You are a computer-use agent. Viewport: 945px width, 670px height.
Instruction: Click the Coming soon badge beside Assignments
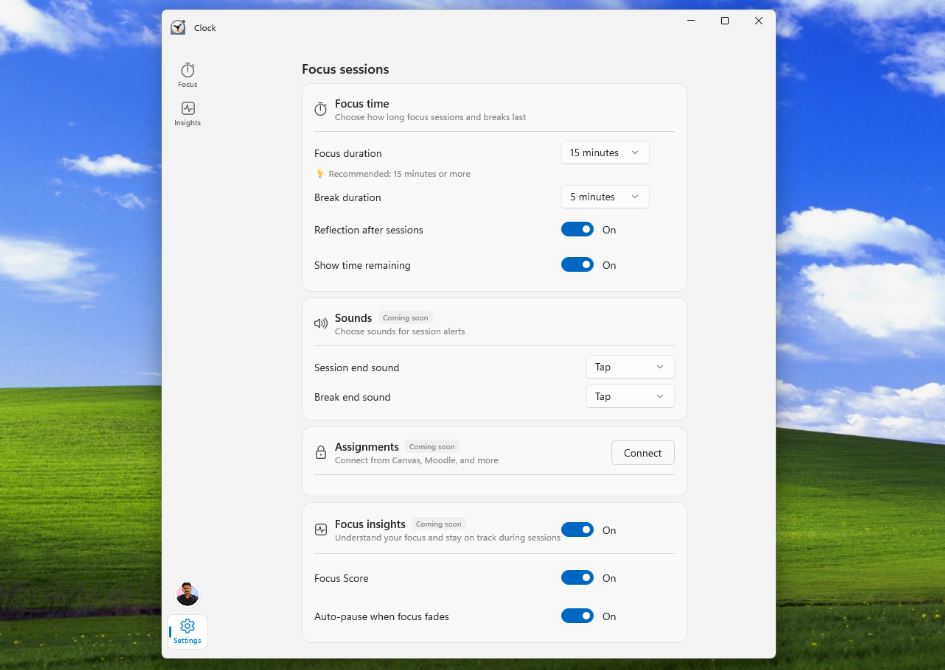point(432,447)
